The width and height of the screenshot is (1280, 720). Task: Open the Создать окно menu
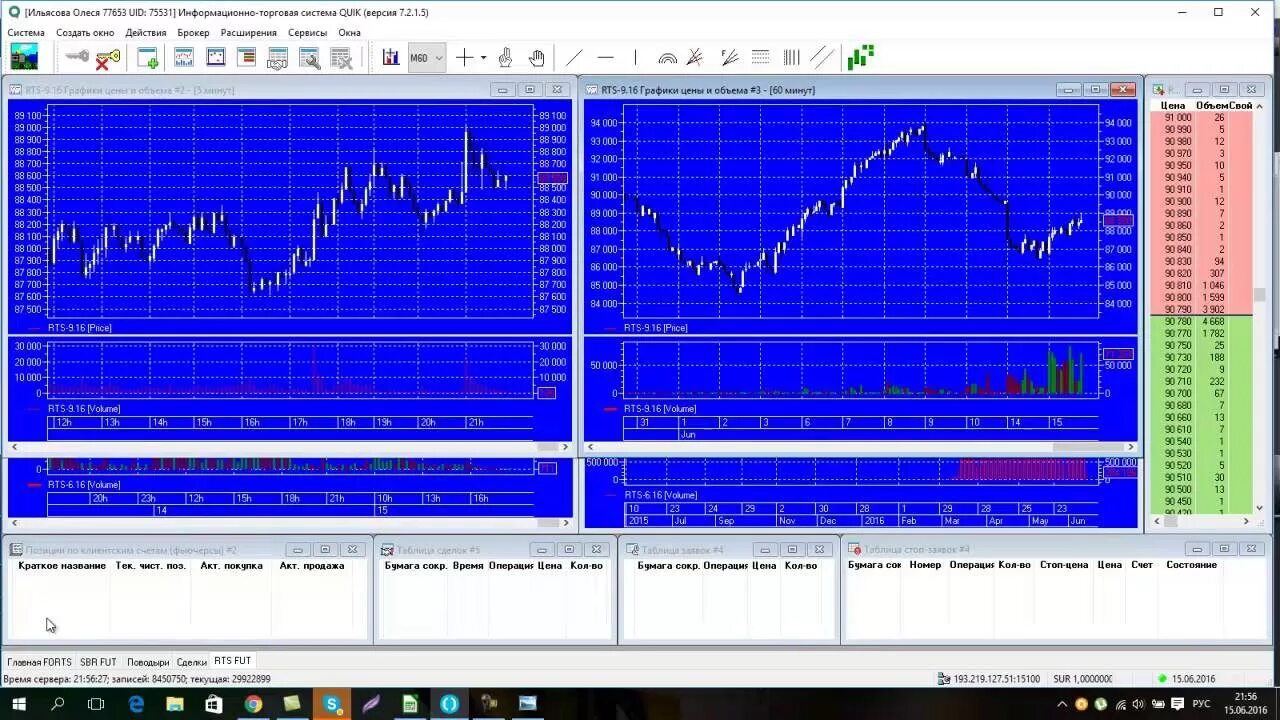85,32
